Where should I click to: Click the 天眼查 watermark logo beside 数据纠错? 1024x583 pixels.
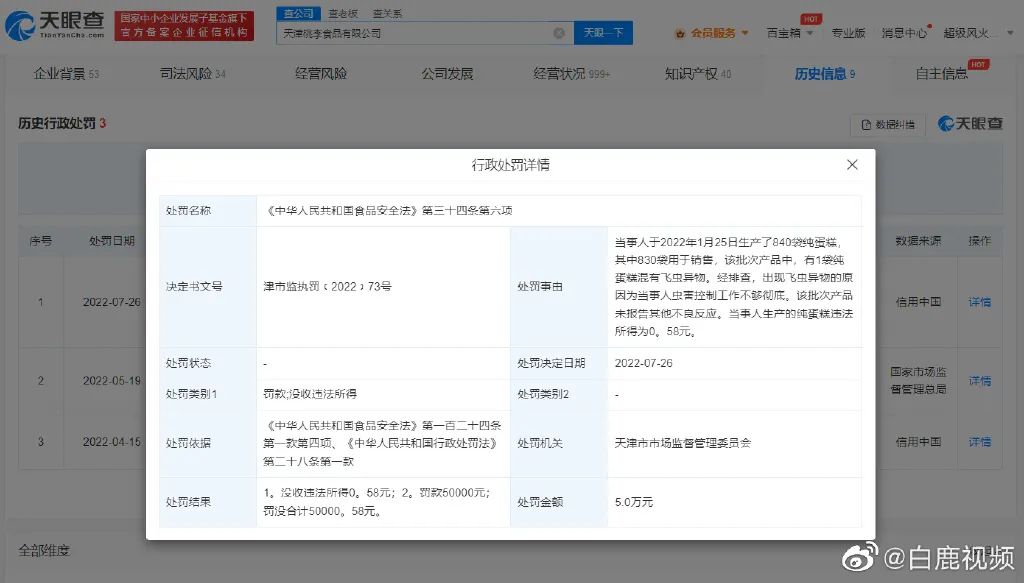click(970, 124)
